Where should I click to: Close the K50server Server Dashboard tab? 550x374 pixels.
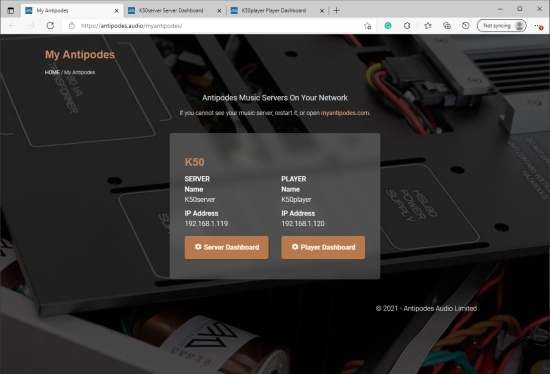point(219,11)
